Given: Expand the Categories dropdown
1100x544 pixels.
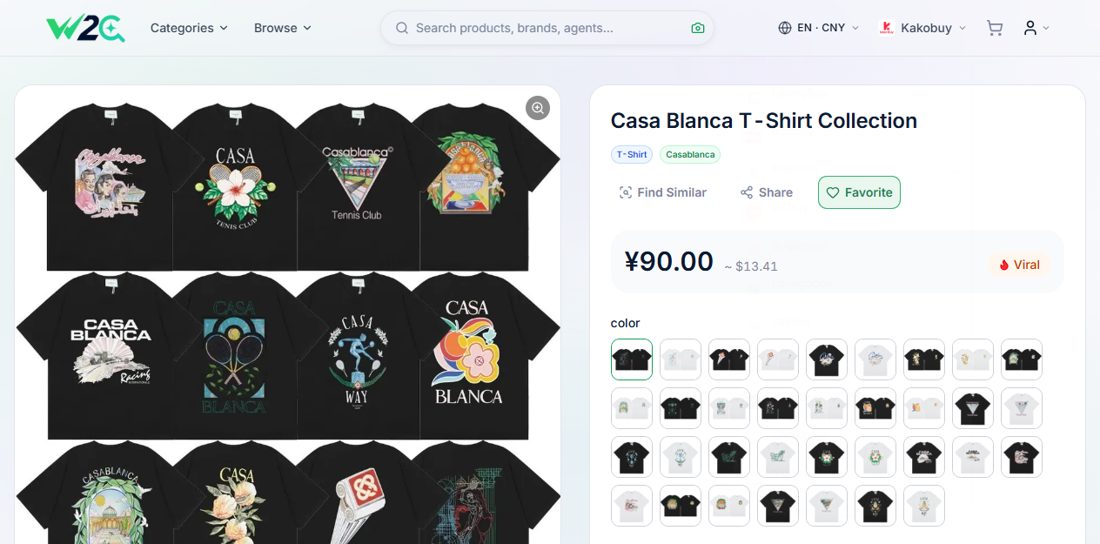Looking at the screenshot, I should tap(189, 28).
